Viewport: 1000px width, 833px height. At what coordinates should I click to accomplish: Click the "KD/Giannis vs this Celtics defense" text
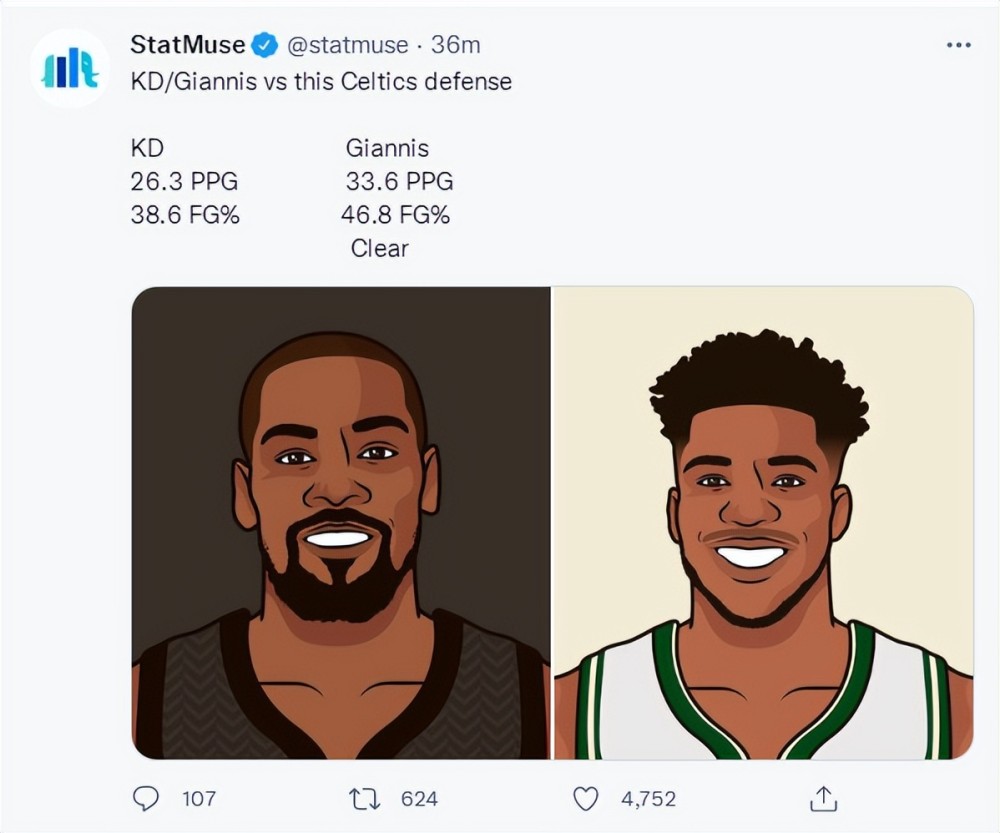pyautogui.click(x=321, y=81)
